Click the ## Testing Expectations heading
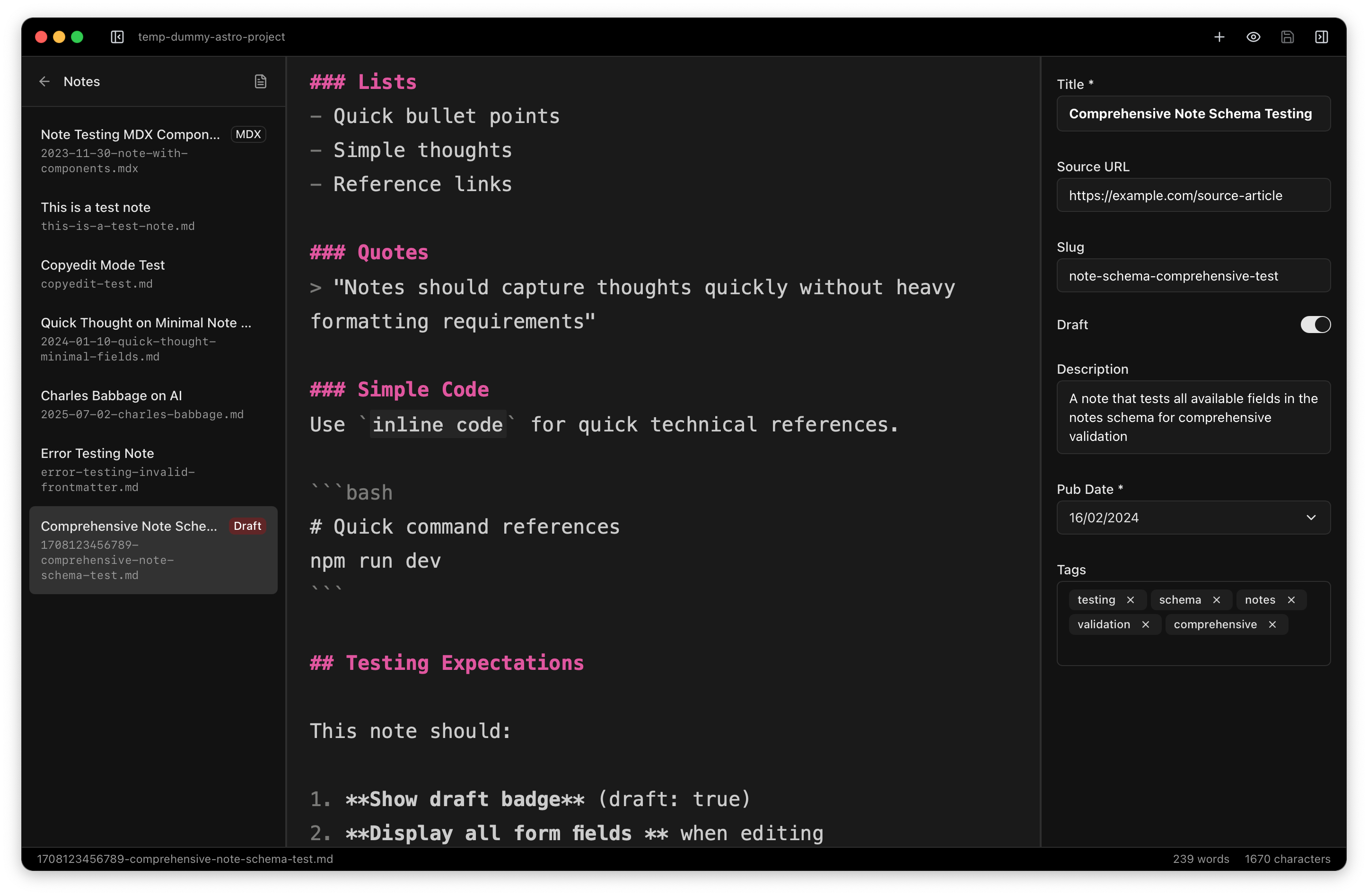This screenshot has height=896, width=1368. click(447, 663)
